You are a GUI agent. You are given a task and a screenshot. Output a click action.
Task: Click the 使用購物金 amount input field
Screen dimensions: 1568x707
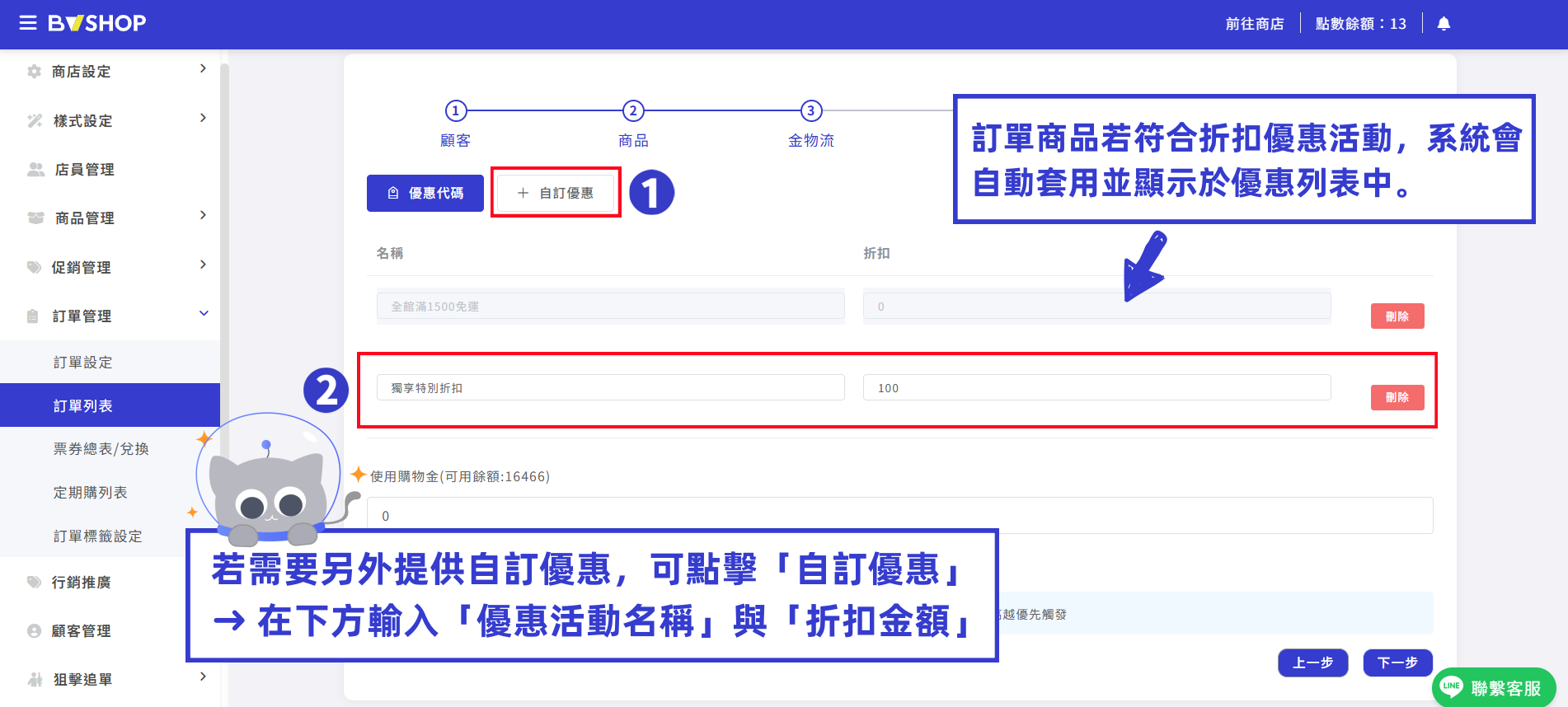(900, 516)
